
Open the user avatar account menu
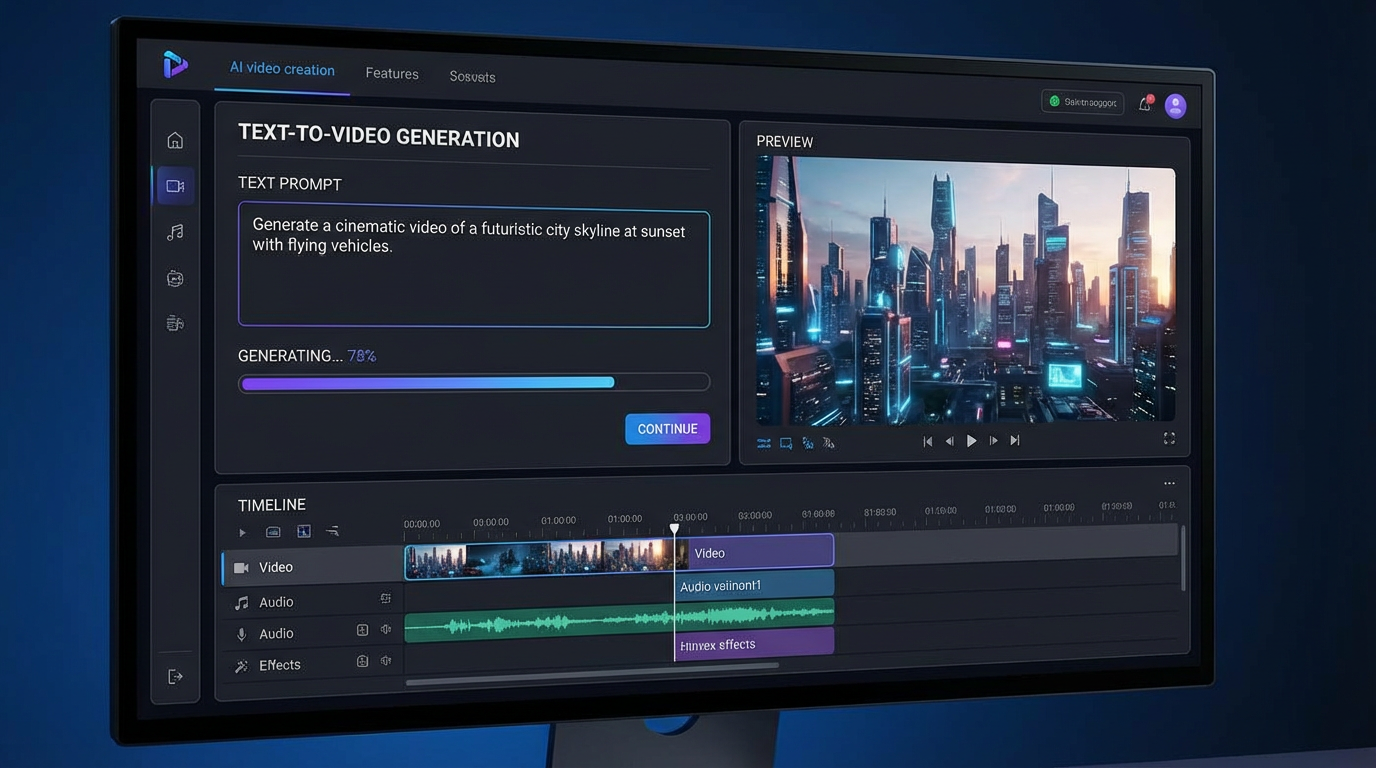pos(1175,105)
